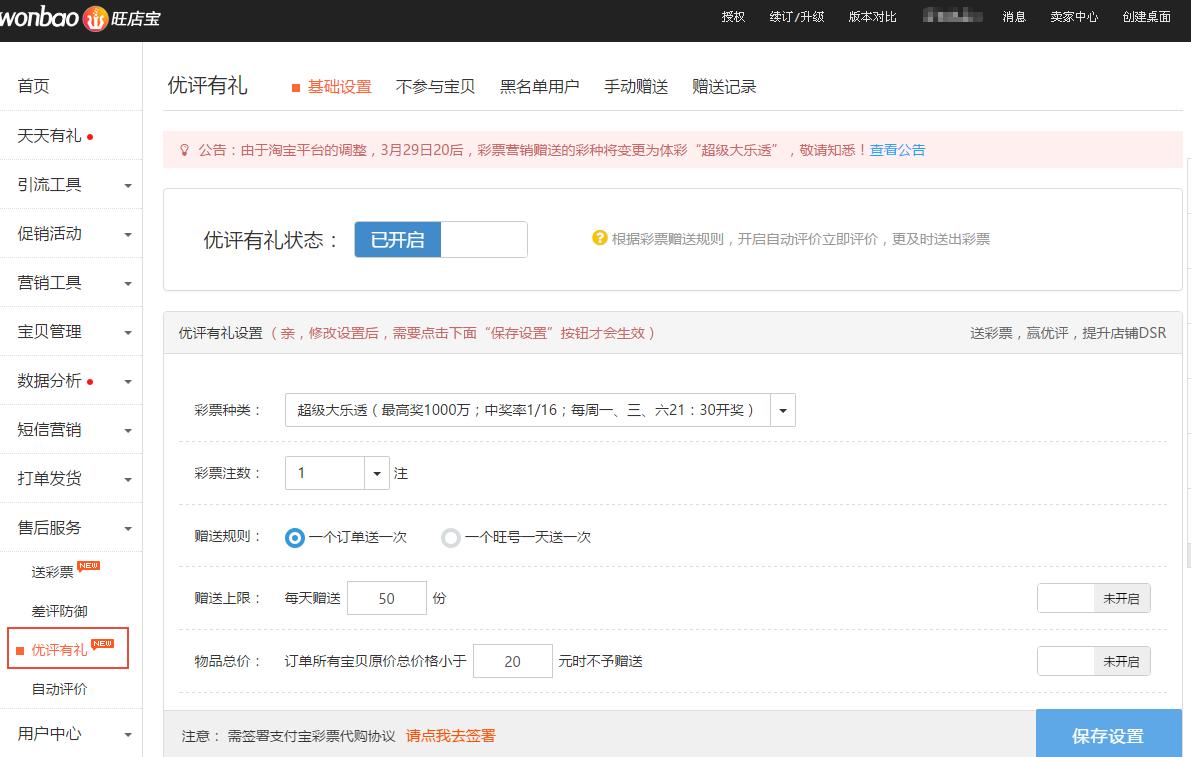Click the lightbulb icon in the announcement bar
1191x757 pixels.
pos(184,150)
